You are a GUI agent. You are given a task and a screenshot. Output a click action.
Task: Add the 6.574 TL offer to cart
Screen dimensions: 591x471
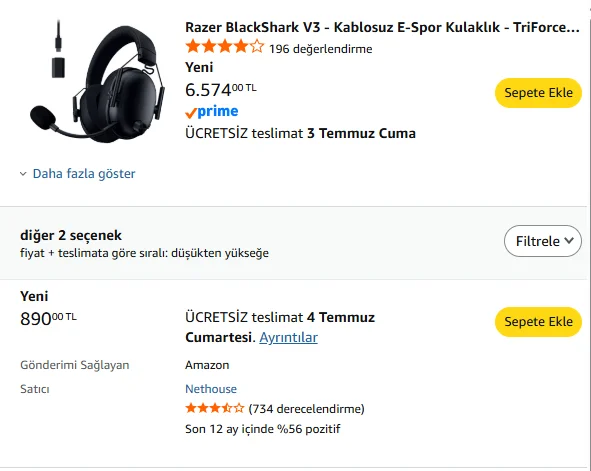538,93
